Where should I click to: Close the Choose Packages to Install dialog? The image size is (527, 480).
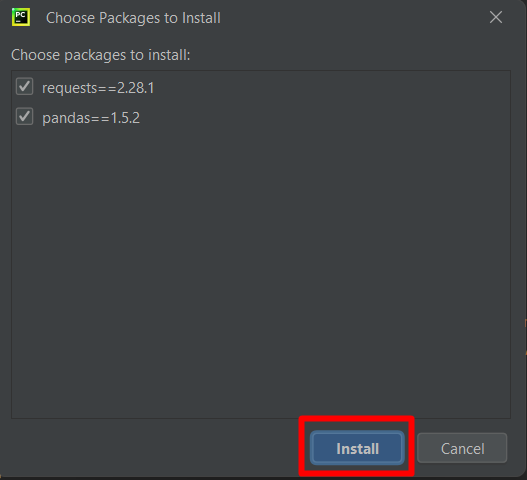click(x=496, y=17)
